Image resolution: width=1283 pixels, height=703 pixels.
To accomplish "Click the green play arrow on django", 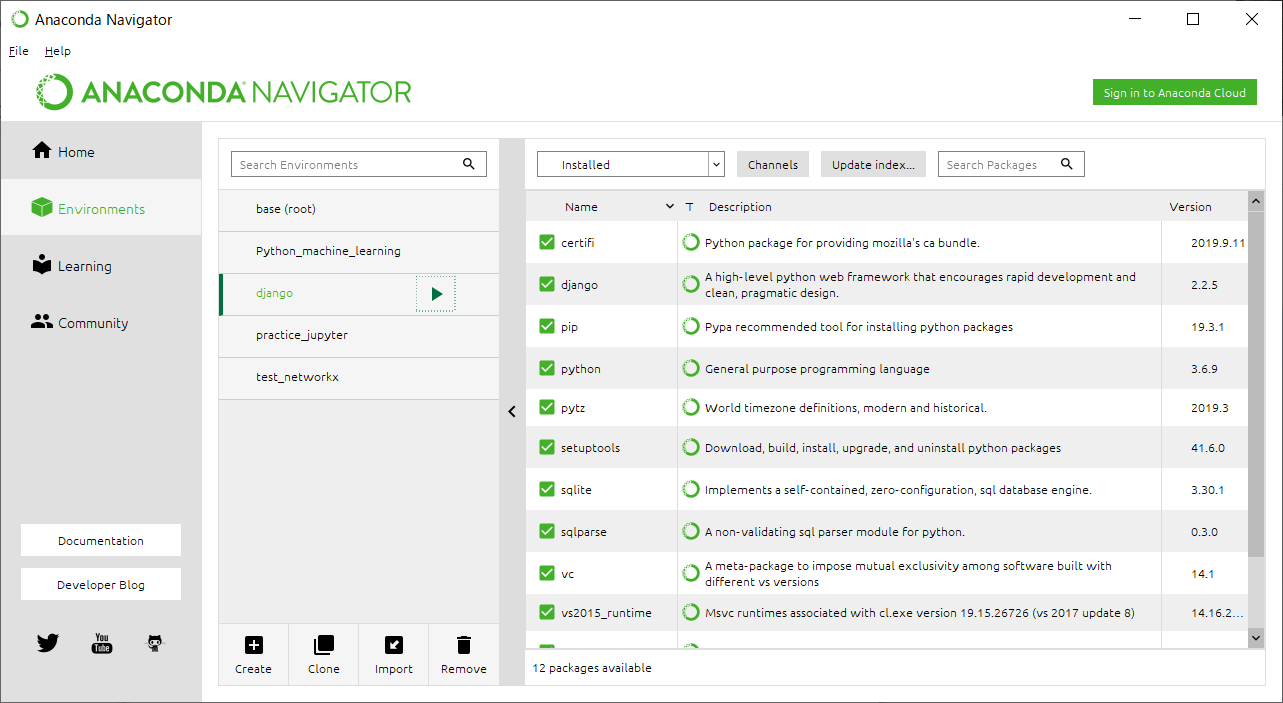I will [436, 294].
